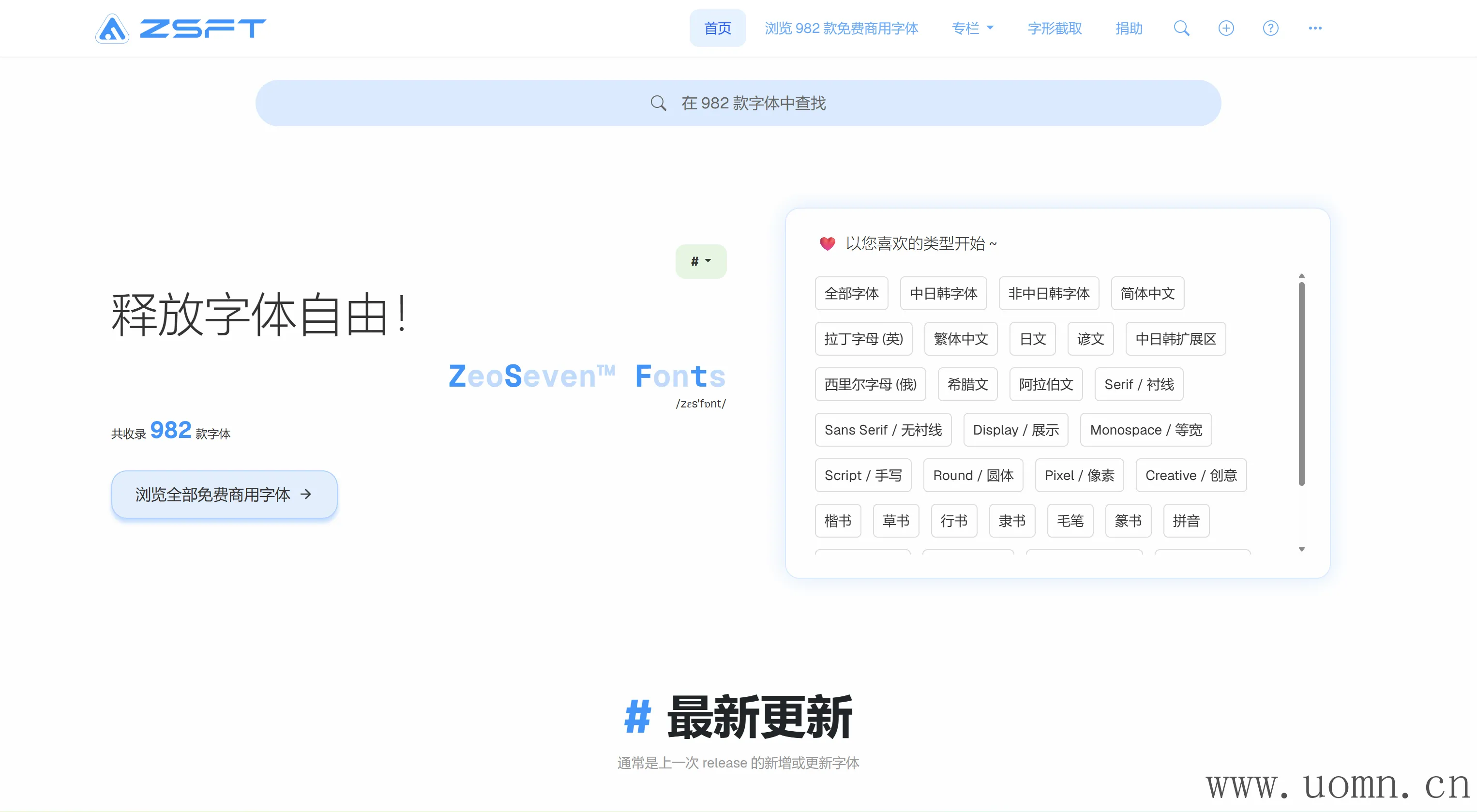The height and width of the screenshot is (812, 1477).
Task: Open the 捐助 page link
Action: pos(1129,28)
